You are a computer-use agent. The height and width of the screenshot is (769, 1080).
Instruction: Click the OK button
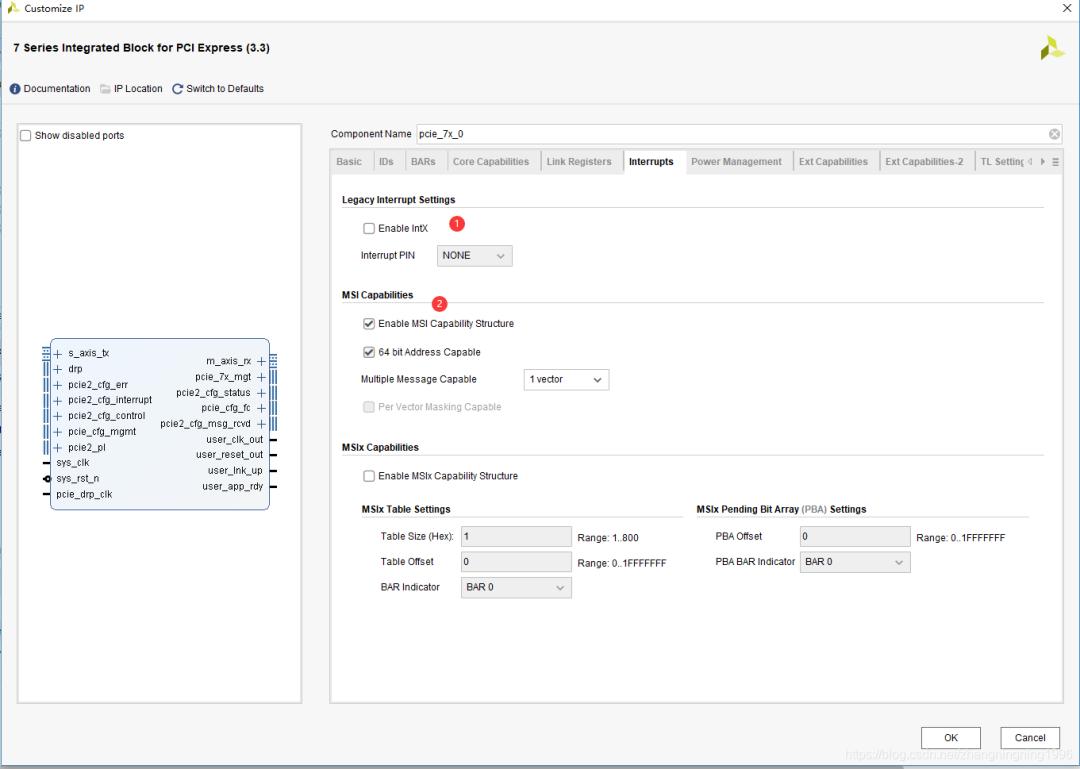[x=951, y=738]
